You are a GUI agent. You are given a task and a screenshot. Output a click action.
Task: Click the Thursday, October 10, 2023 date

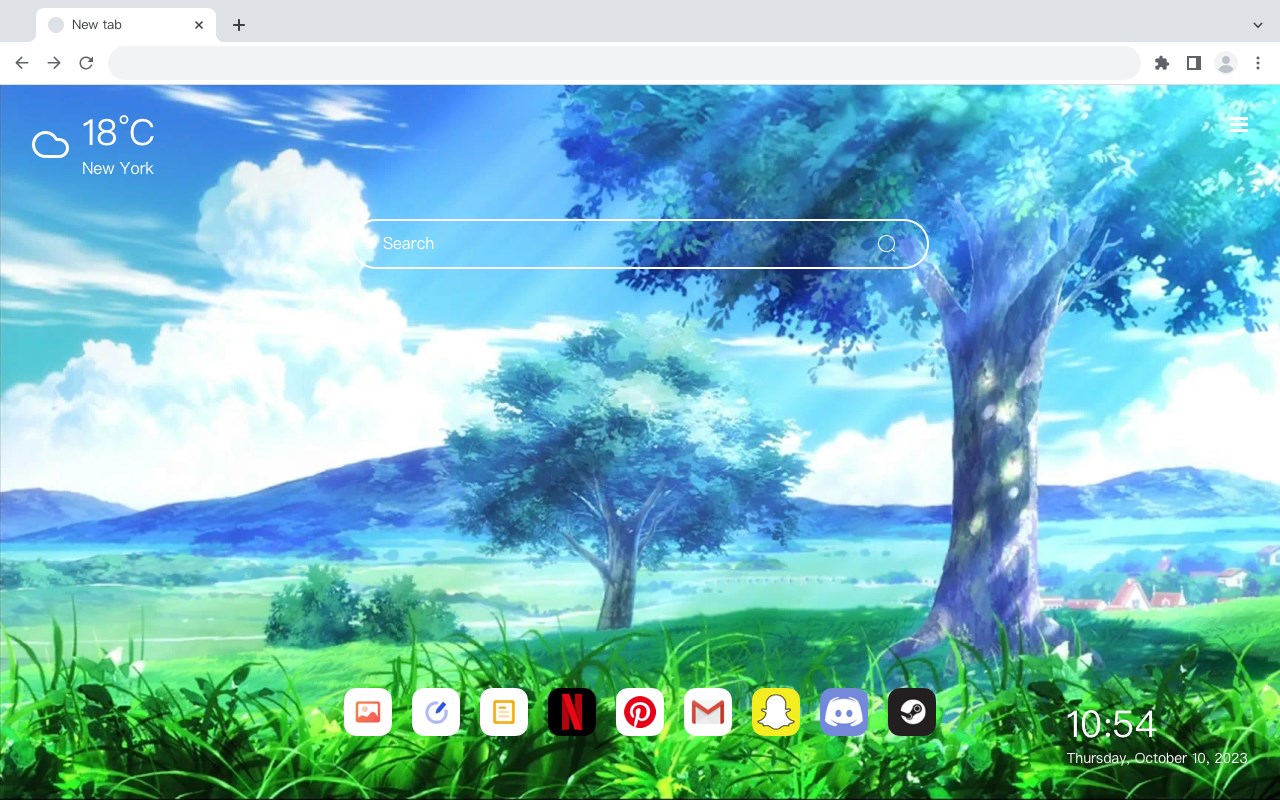click(1157, 758)
